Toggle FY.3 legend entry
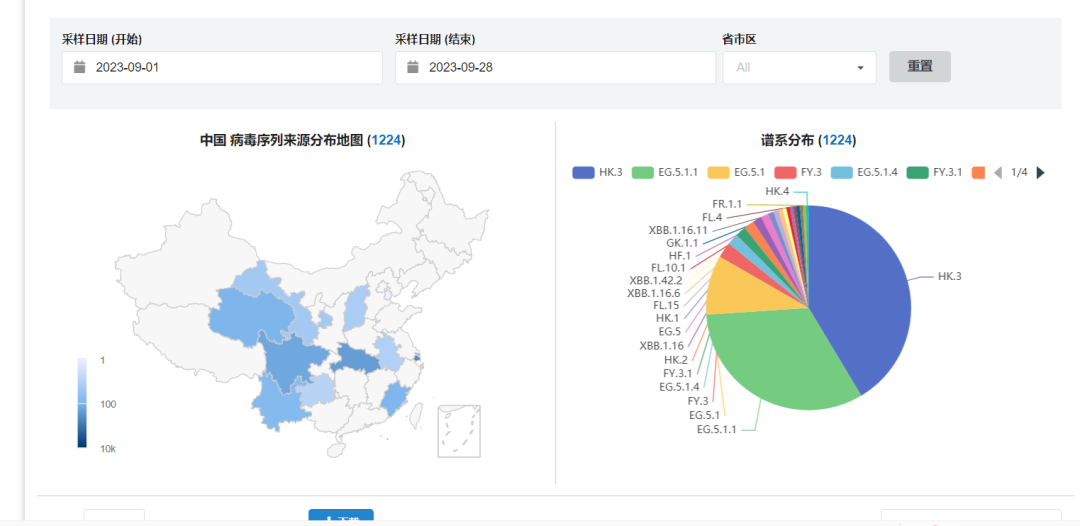This screenshot has height=526, width=1080. [798, 173]
